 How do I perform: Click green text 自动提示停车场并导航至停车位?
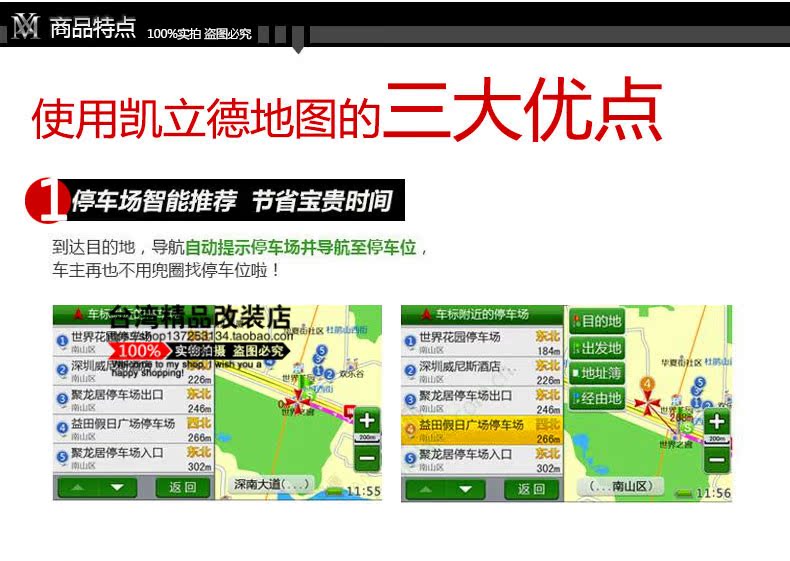pyautogui.click(x=301, y=247)
